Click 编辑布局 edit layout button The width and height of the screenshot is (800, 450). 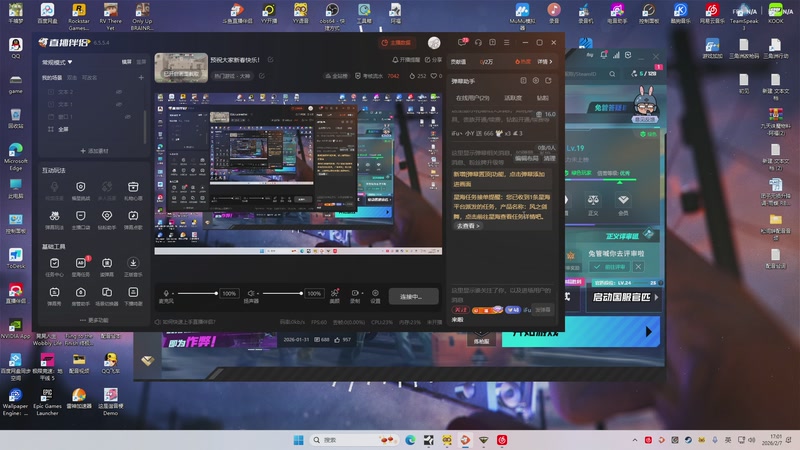point(527,158)
